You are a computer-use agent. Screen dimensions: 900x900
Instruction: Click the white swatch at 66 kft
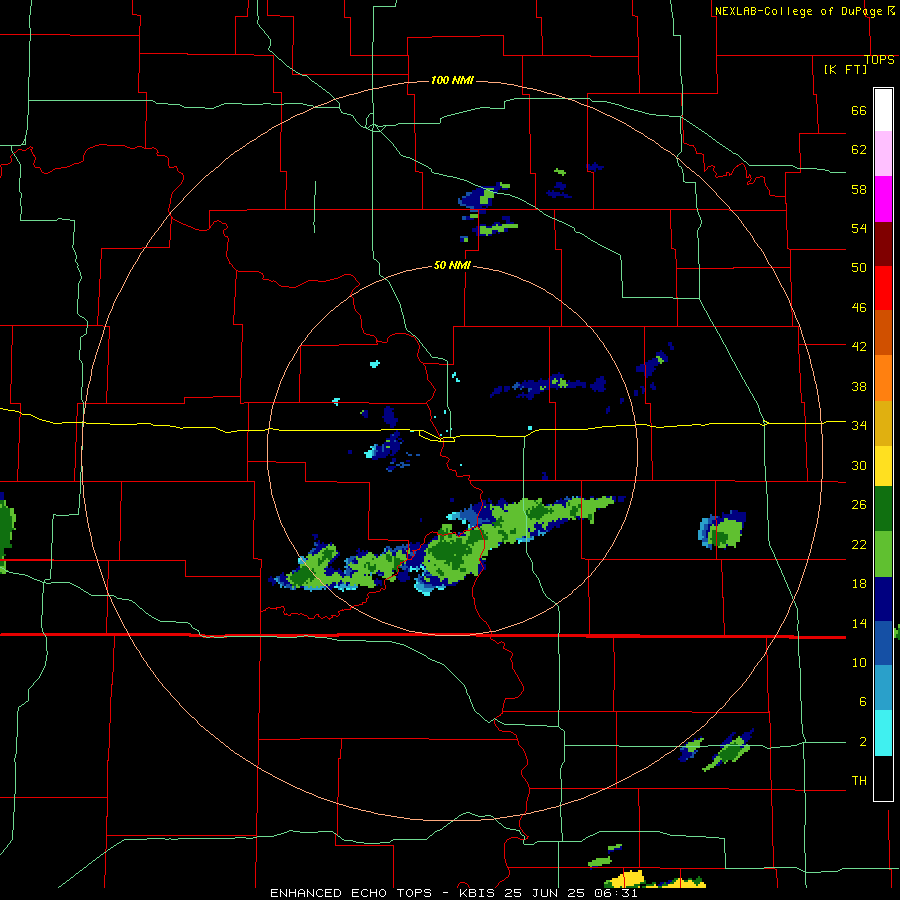pos(883,110)
